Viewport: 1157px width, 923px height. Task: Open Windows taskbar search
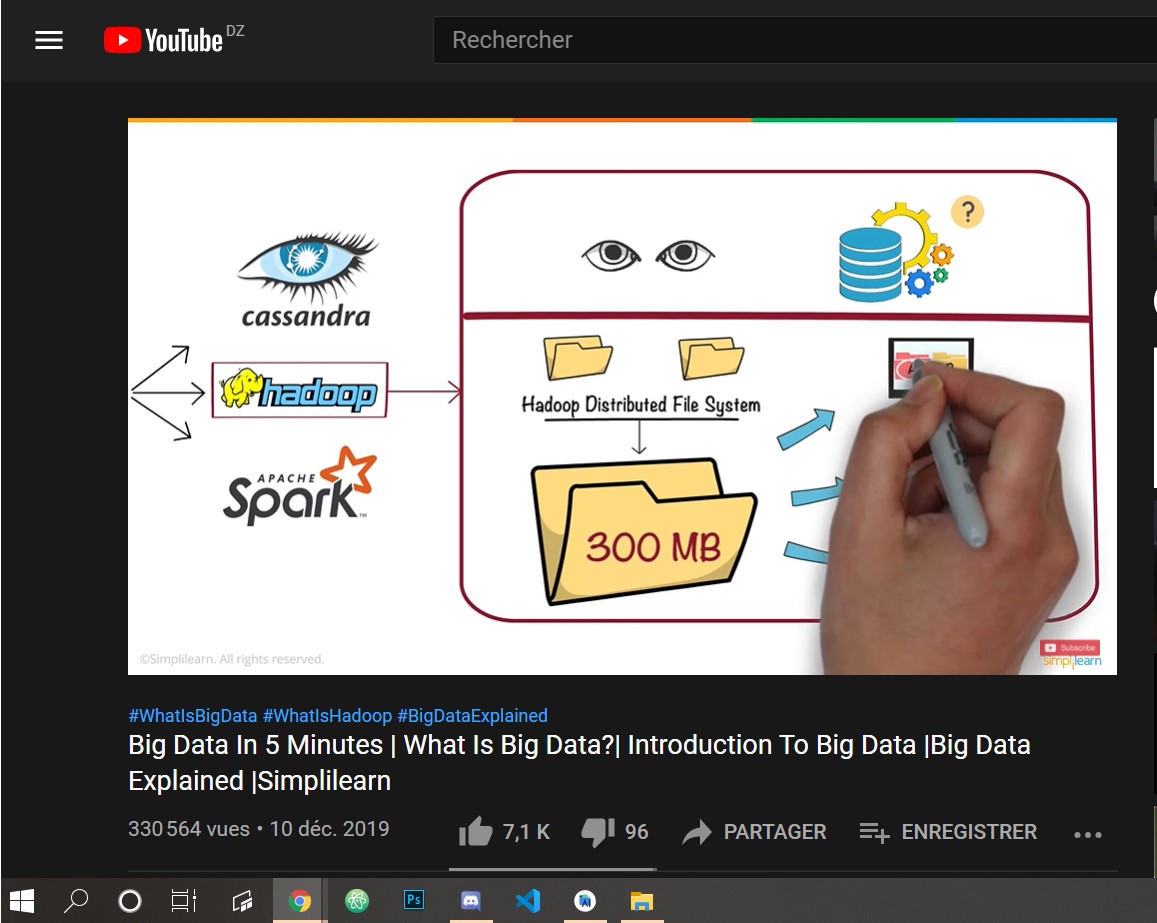[x=75, y=901]
